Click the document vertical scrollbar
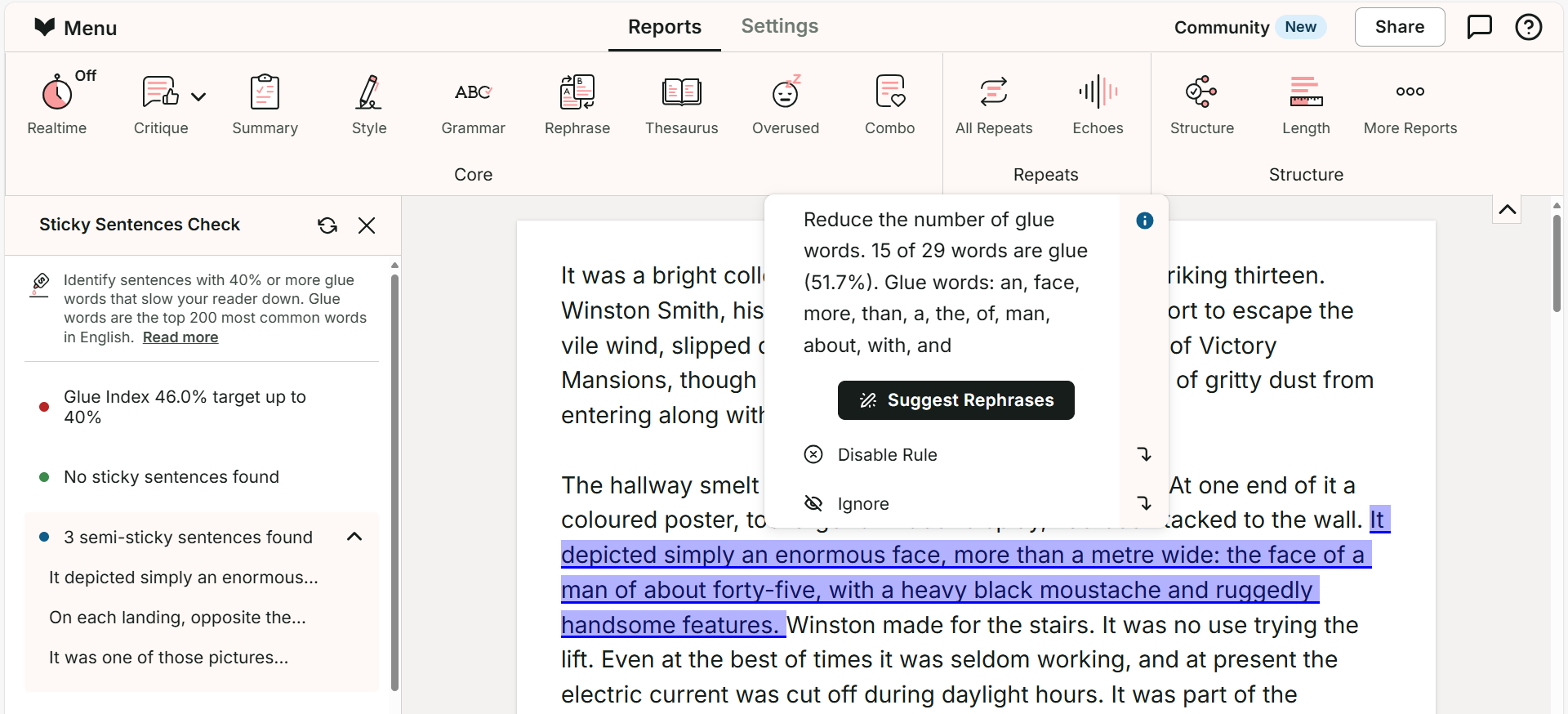The height and width of the screenshot is (714, 1568). [x=1557, y=263]
